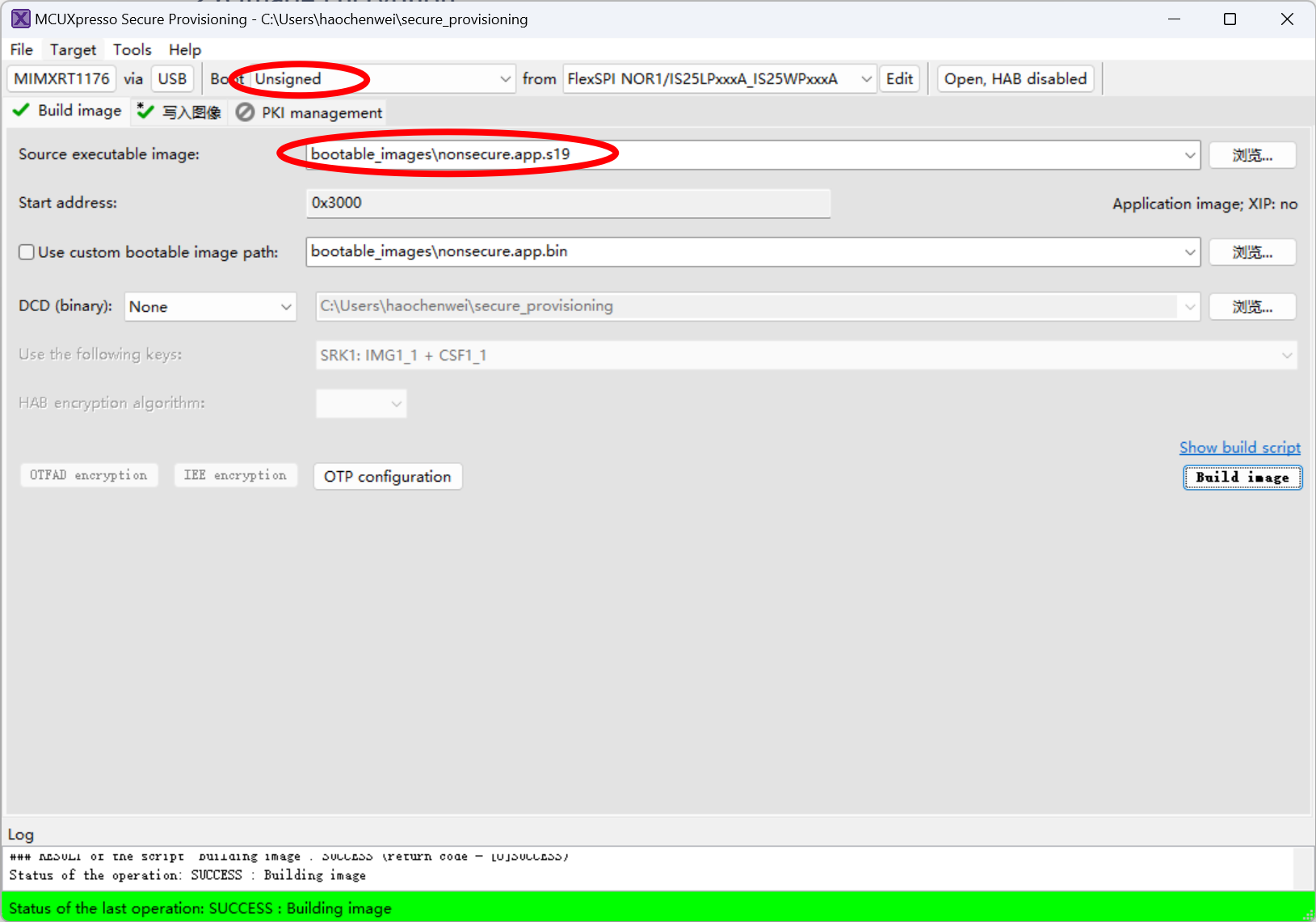Minimize the Secure Provisioning window
1316x922 pixels.
(1174, 19)
